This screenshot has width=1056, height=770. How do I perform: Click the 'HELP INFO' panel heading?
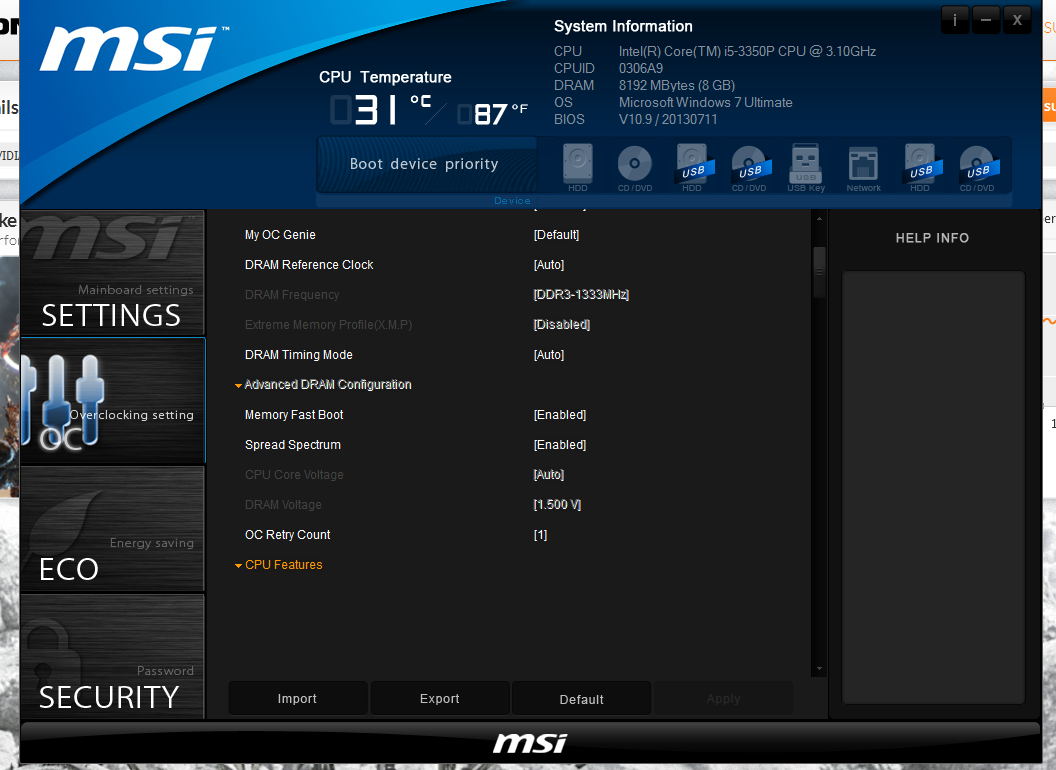[932, 238]
